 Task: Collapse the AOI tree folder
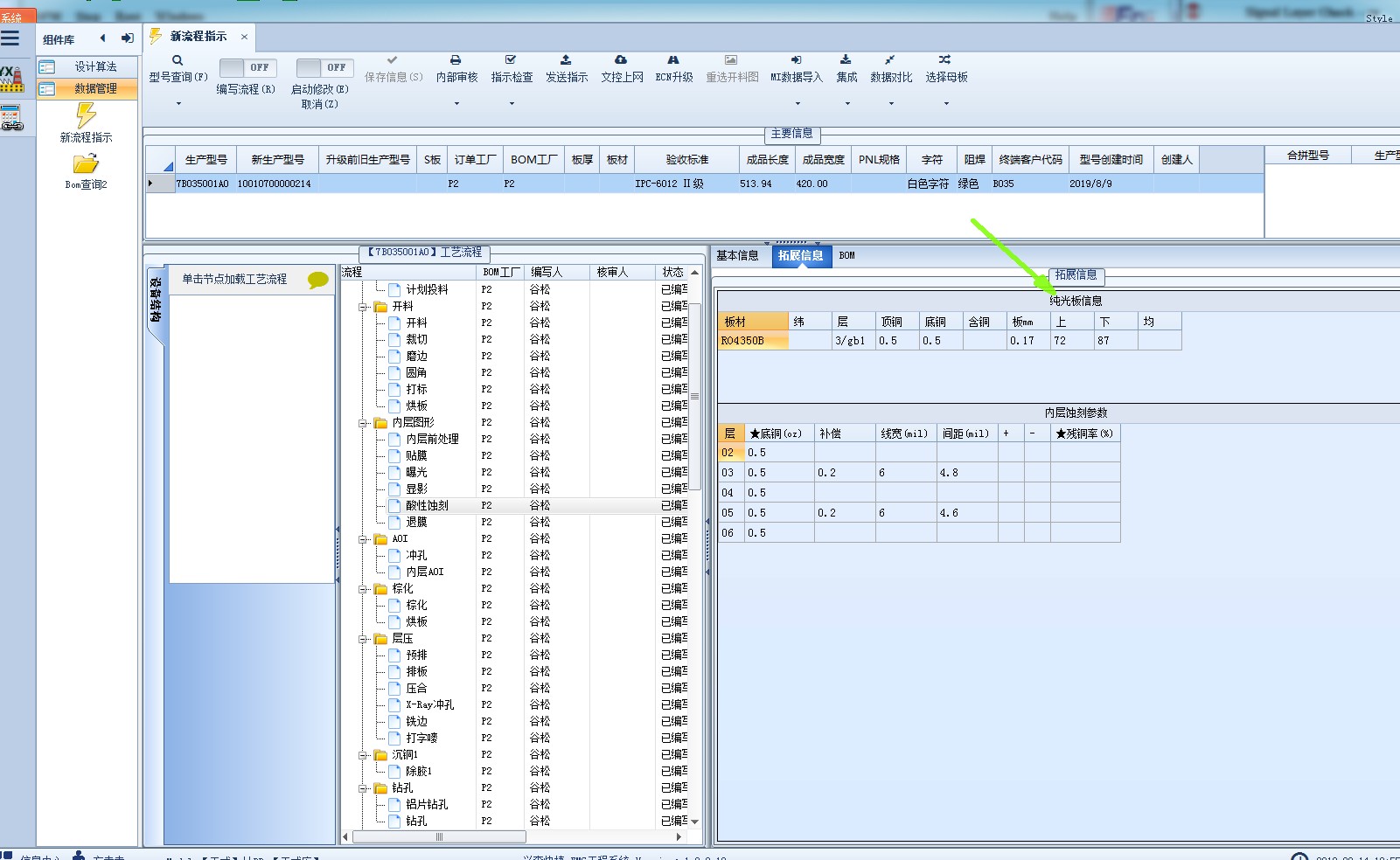click(x=363, y=539)
